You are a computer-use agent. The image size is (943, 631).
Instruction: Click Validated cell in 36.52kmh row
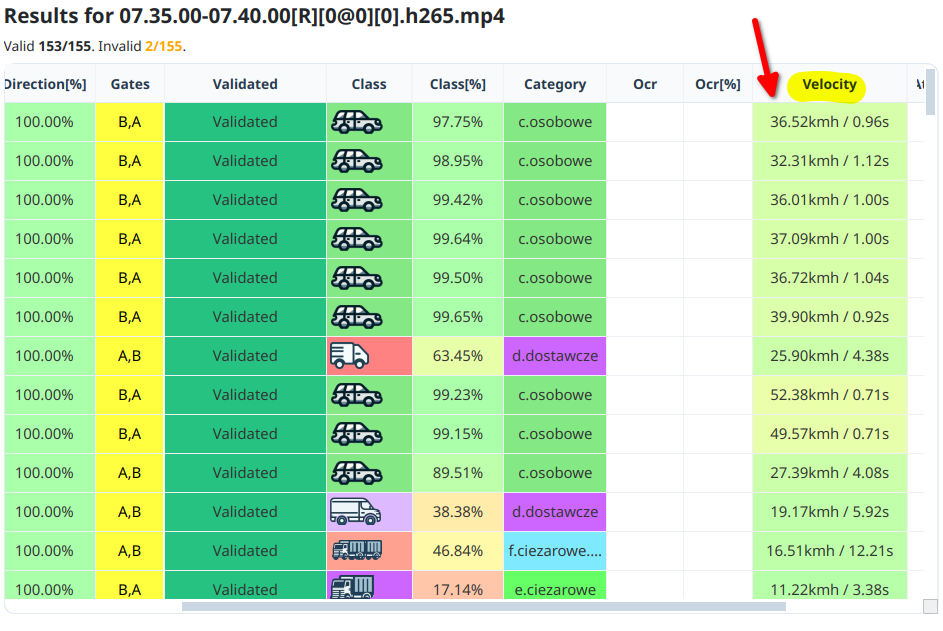click(245, 122)
